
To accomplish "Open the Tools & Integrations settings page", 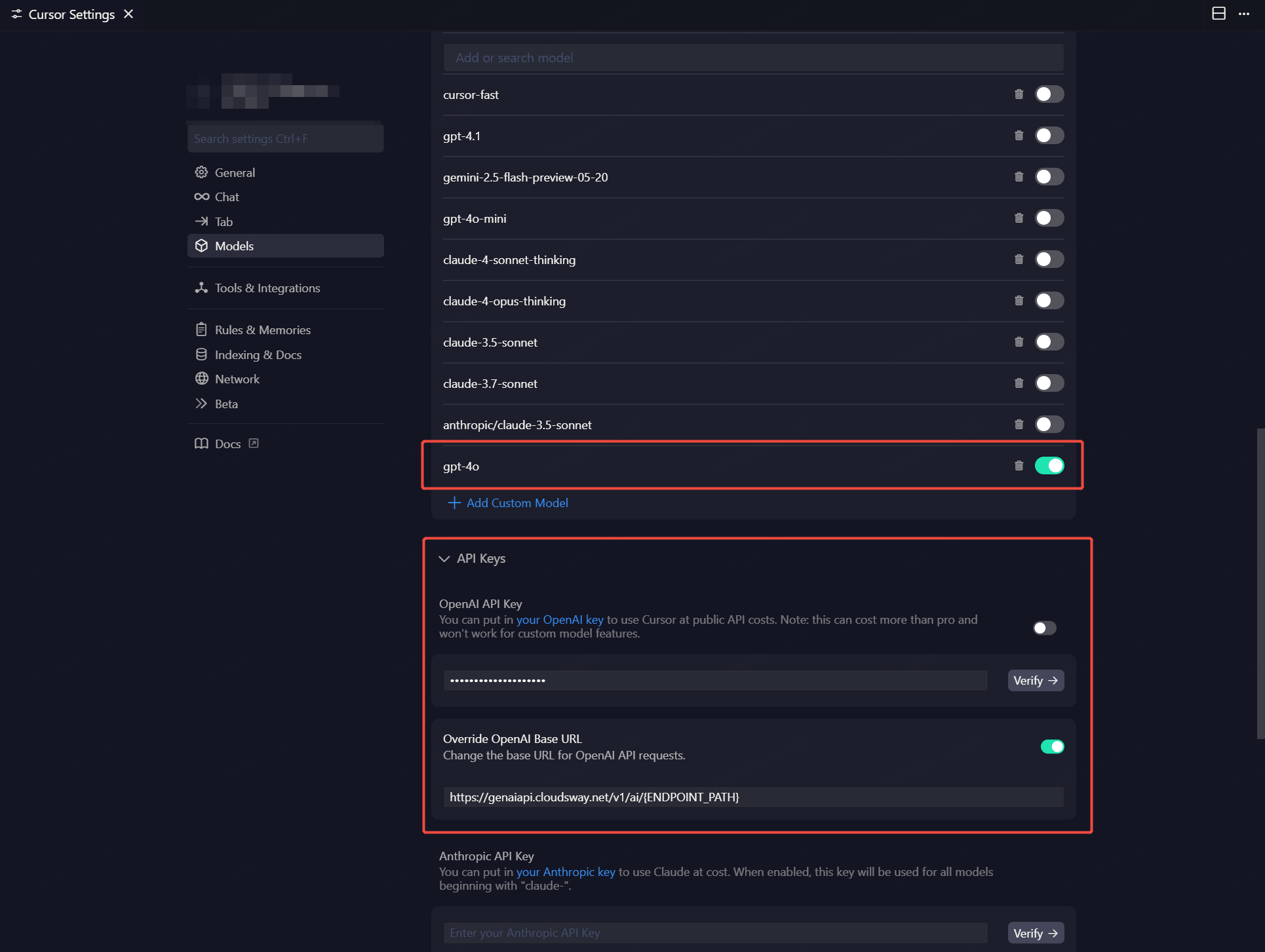I will coord(267,288).
